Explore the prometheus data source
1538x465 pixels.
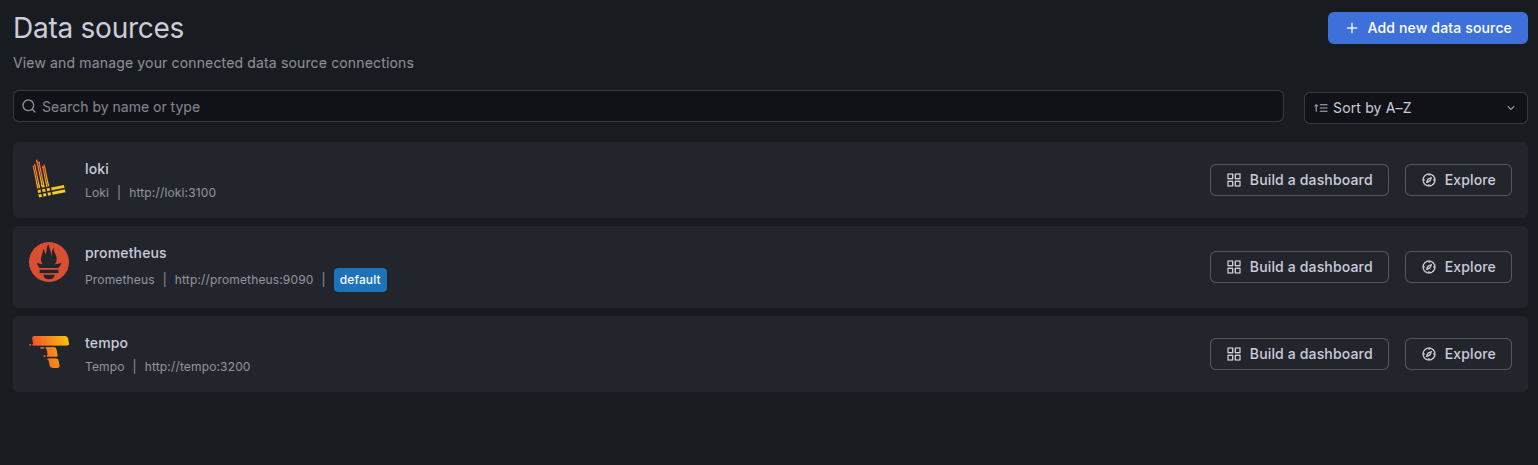pos(1458,267)
